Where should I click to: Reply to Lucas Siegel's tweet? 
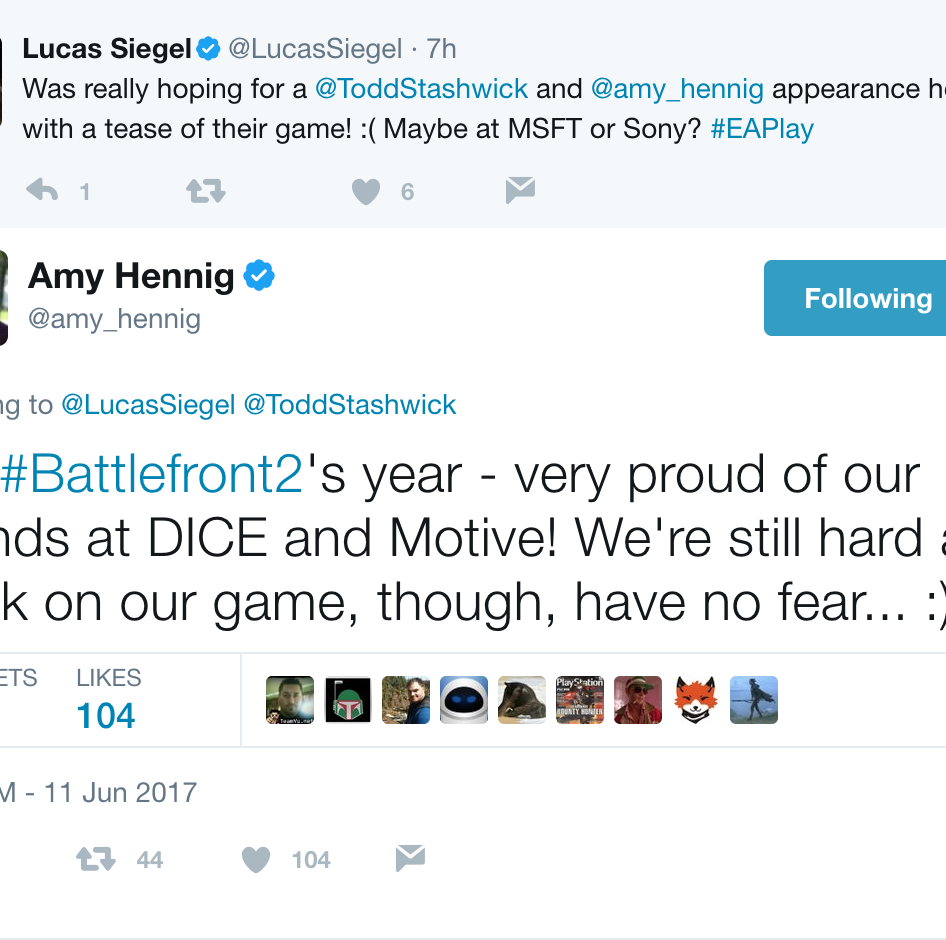coord(42,191)
